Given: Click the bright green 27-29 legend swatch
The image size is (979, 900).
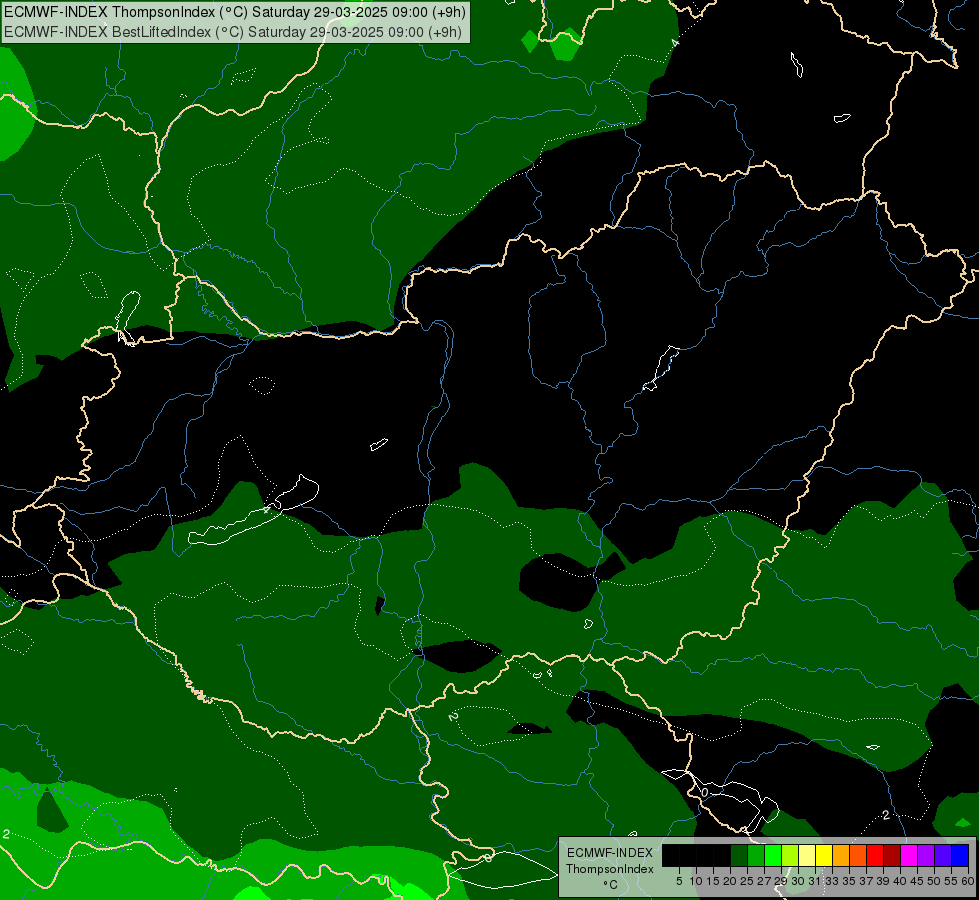Looking at the screenshot, I should point(773,855).
